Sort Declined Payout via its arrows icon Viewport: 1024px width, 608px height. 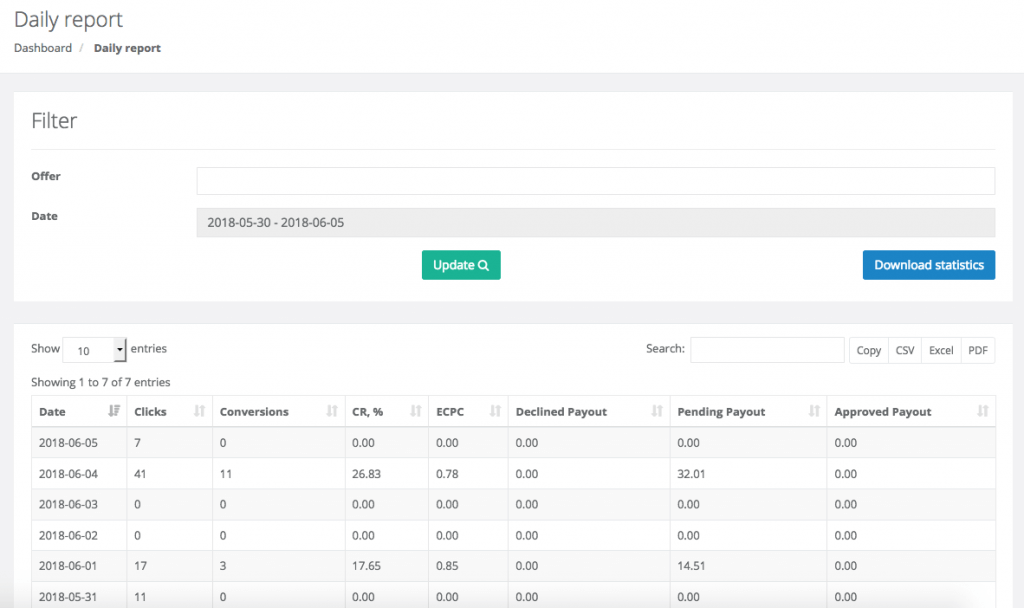[x=657, y=411]
